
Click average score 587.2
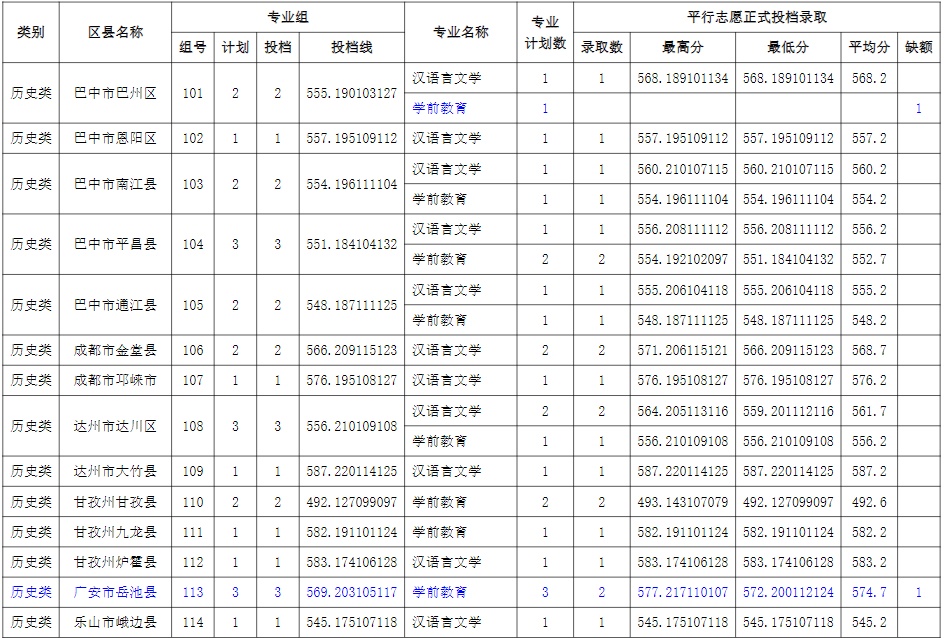point(869,471)
